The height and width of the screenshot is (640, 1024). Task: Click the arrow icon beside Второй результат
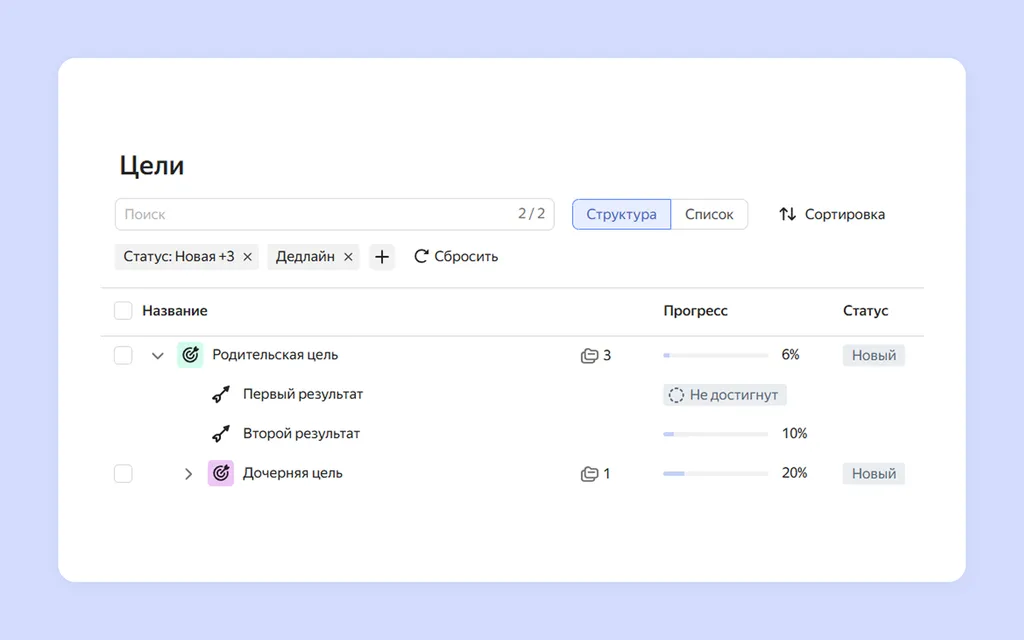click(x=221, y=434)
